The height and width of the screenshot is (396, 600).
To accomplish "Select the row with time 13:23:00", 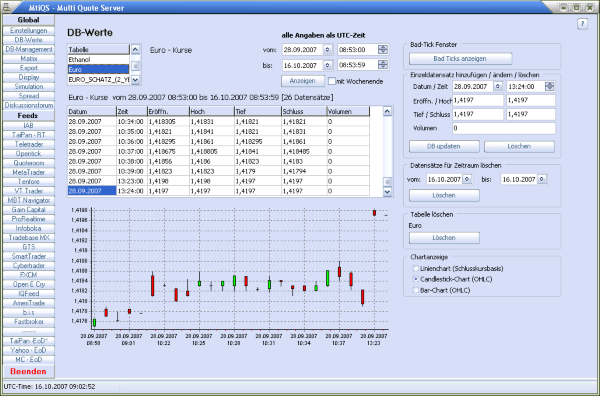I will pos(218,181).
